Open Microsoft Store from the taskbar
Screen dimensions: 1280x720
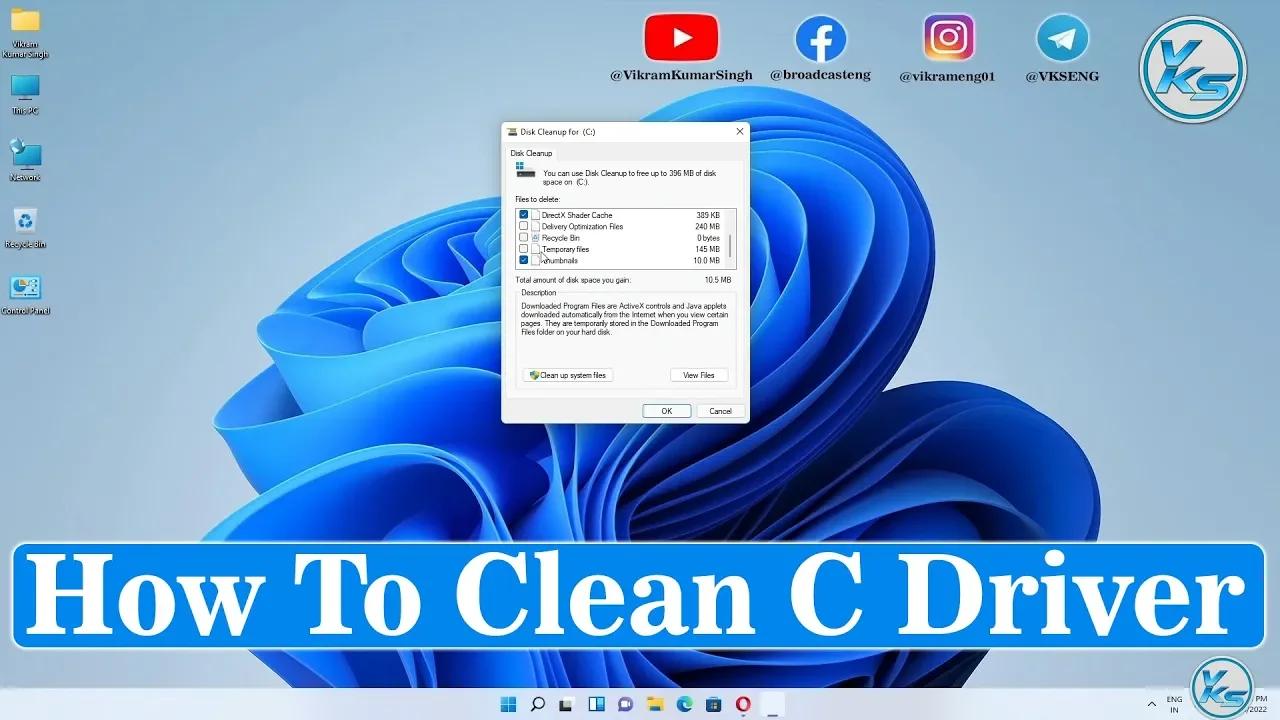(714, 704)
